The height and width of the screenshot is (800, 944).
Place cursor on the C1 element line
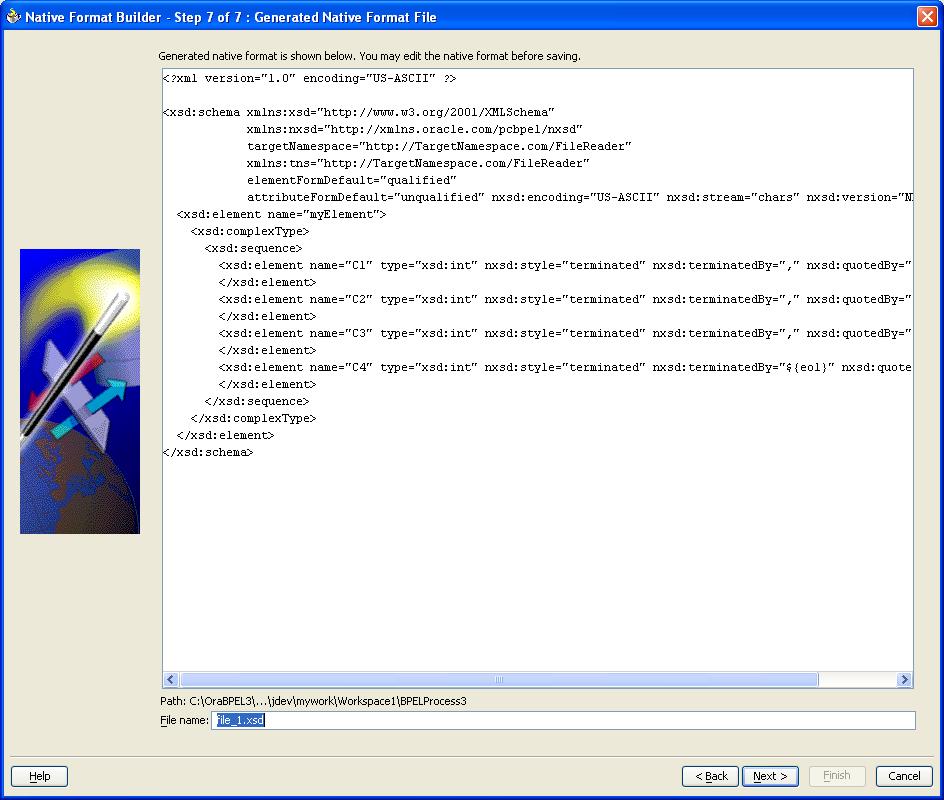pyautogui.click(x=500, y=265)
